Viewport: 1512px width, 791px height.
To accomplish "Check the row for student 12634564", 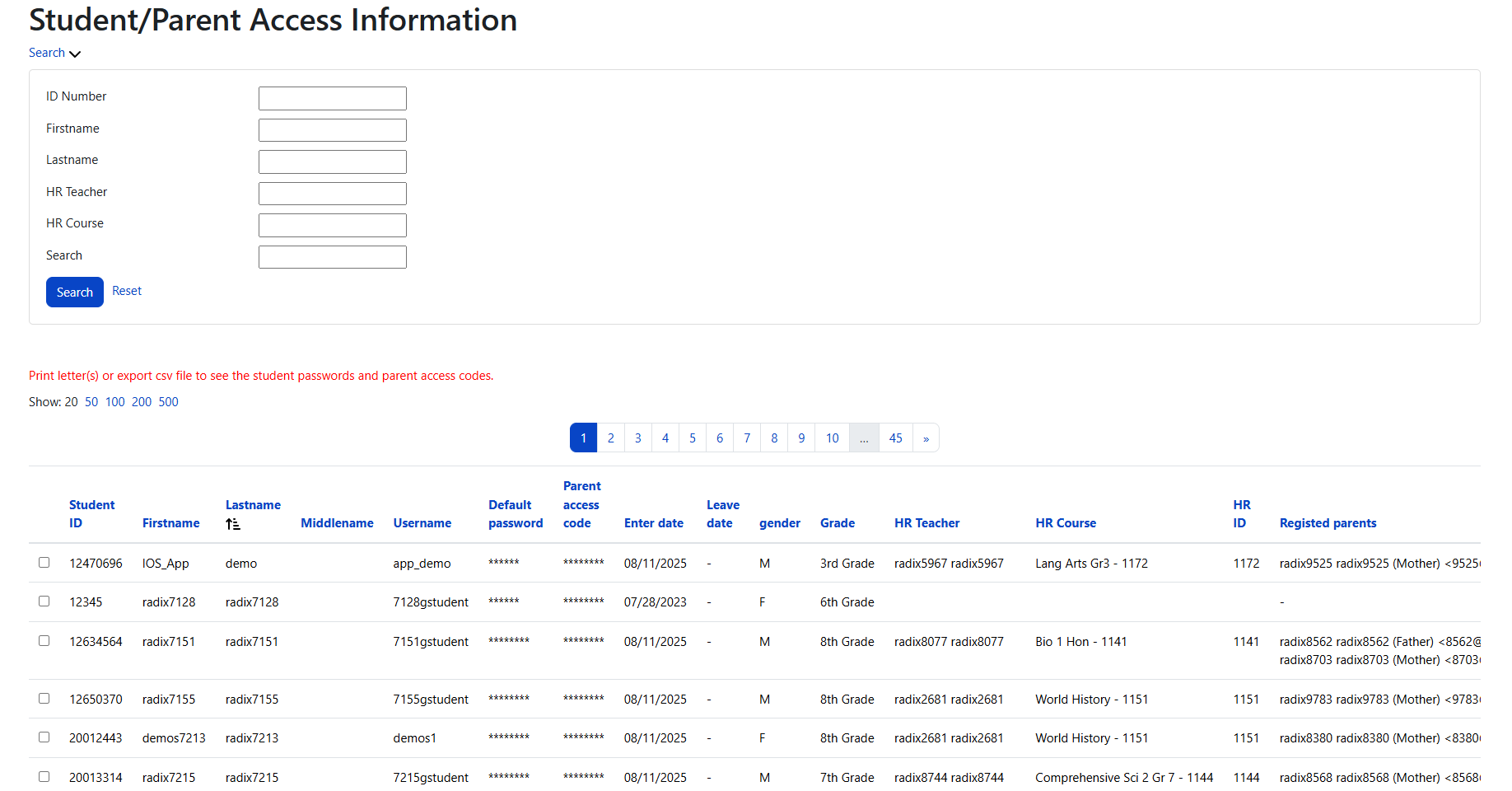I will pyautogui.click(x=44, y=641).
